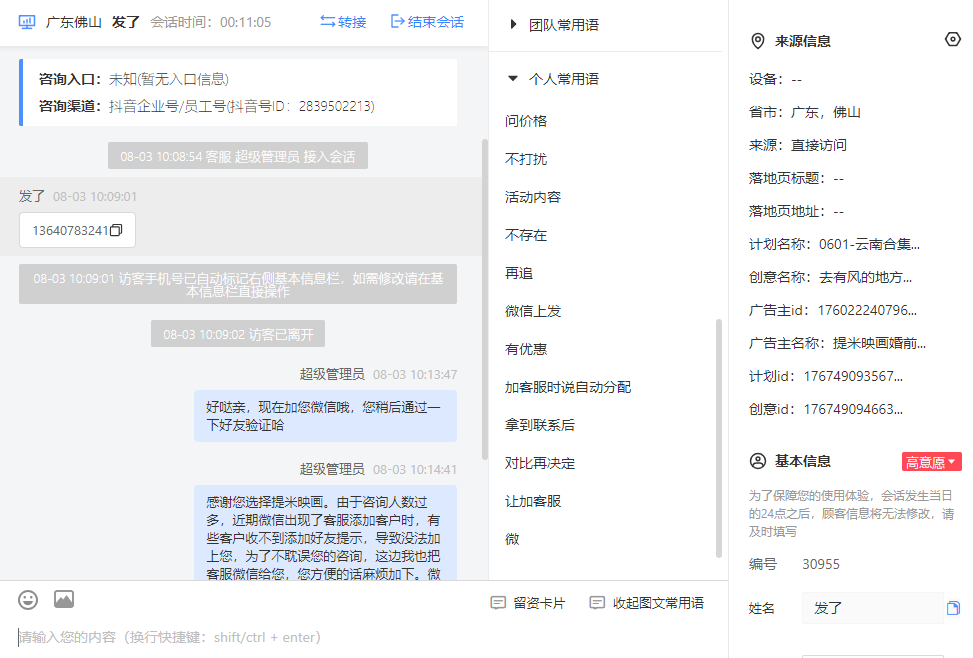Screen dimensions: 973x658
Task: Select the 对比再决定 quick phrase
Action: 540,463
